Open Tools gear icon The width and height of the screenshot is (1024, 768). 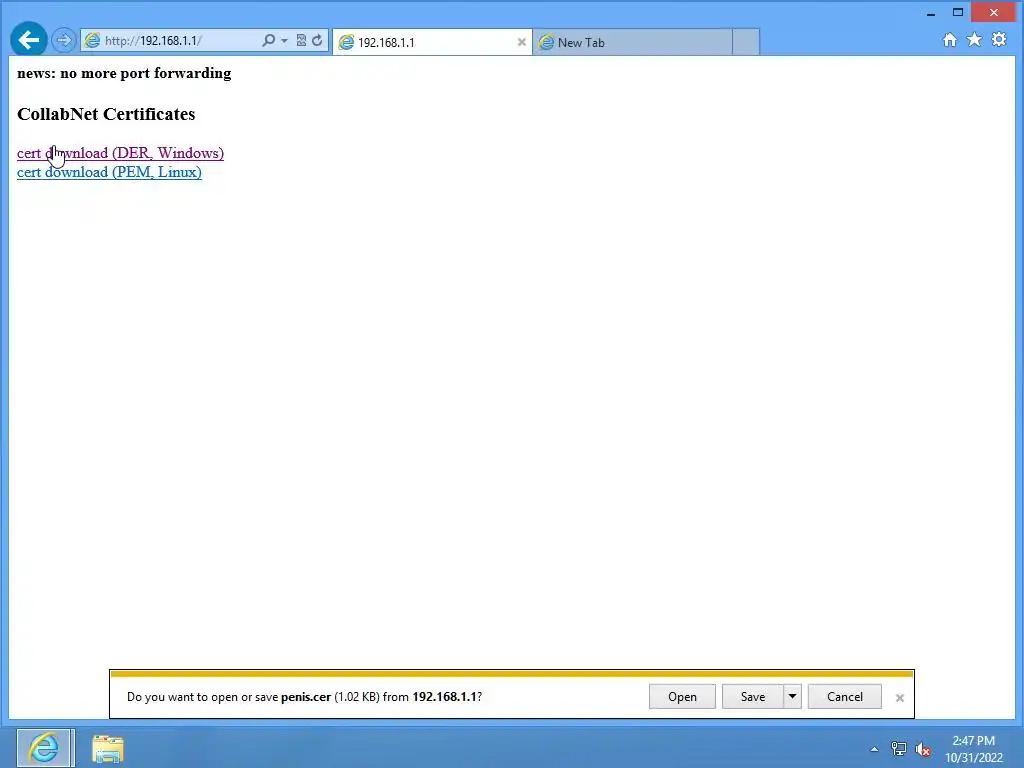click(999, 40)
